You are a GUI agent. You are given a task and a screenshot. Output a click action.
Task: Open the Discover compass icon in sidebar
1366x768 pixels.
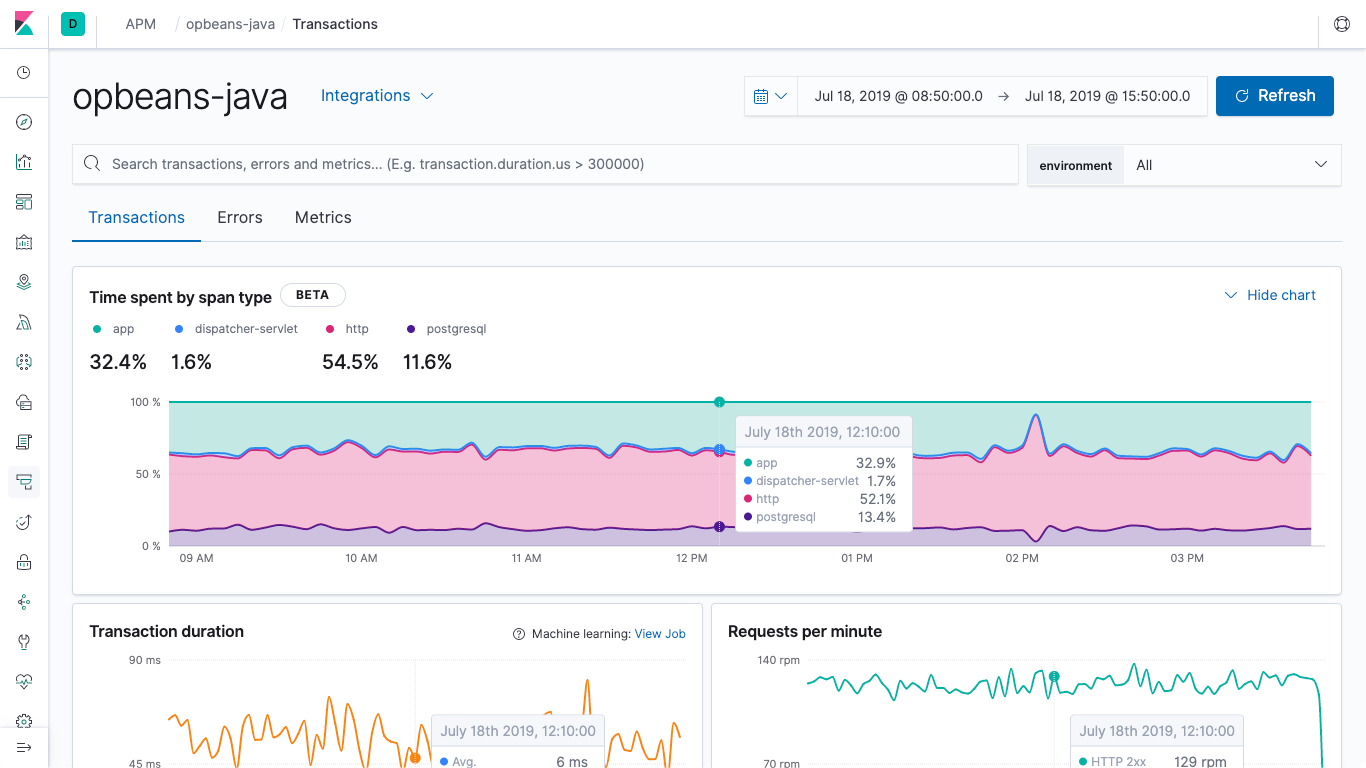click(x=24, y=122)
